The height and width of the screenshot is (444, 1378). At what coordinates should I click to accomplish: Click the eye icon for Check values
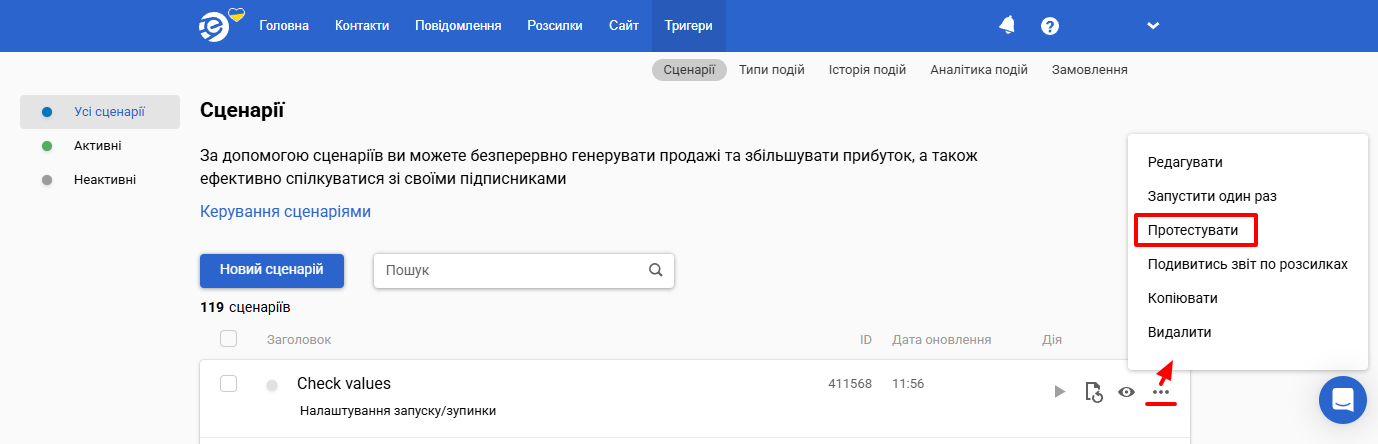pyautogui.click(x=1127, y=392)
